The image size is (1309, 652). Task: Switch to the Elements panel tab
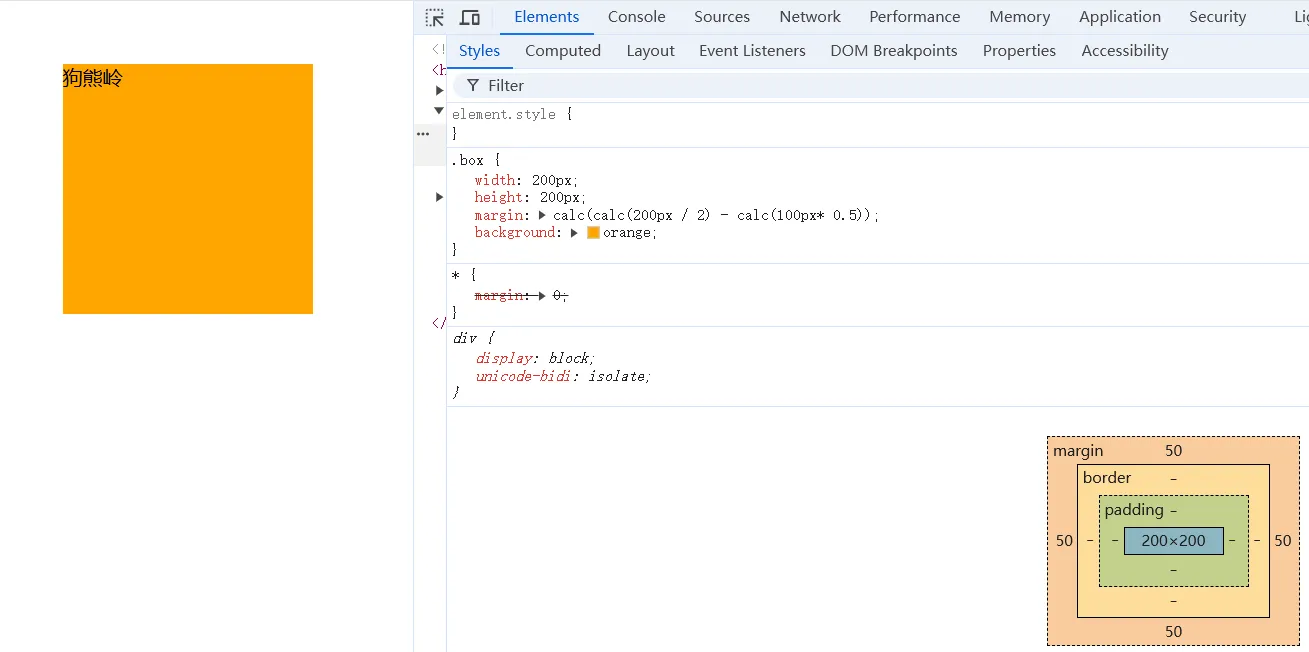pyautogui.click(x=547, y=17)
